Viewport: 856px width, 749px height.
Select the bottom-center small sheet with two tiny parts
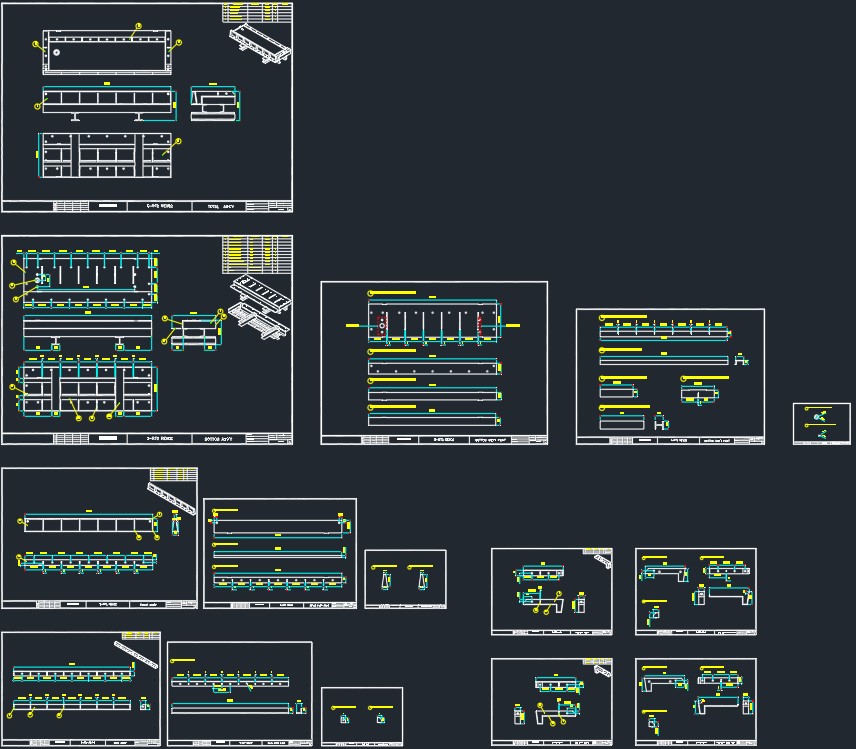click(x=361, y=716)
